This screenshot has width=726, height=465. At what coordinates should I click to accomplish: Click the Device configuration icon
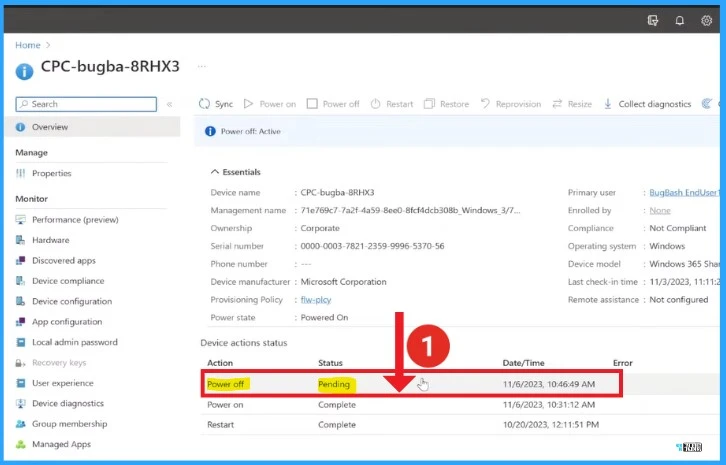pos(20,301)
